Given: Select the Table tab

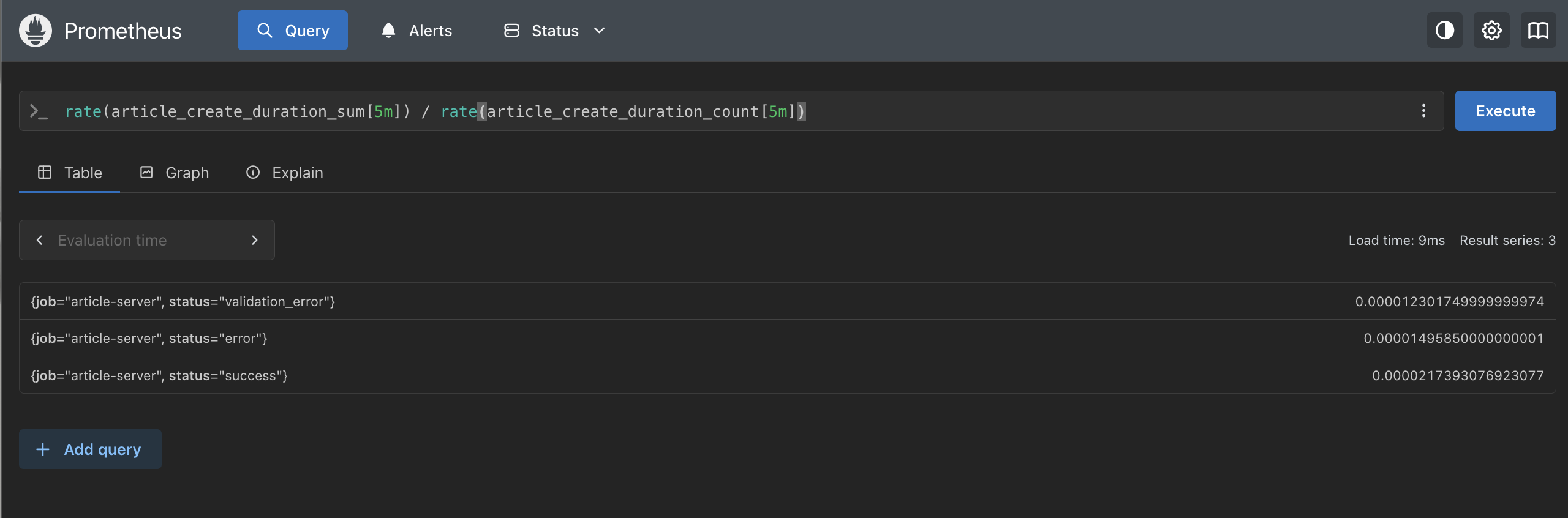Looking at the screenshot, I should pos(70,173).
